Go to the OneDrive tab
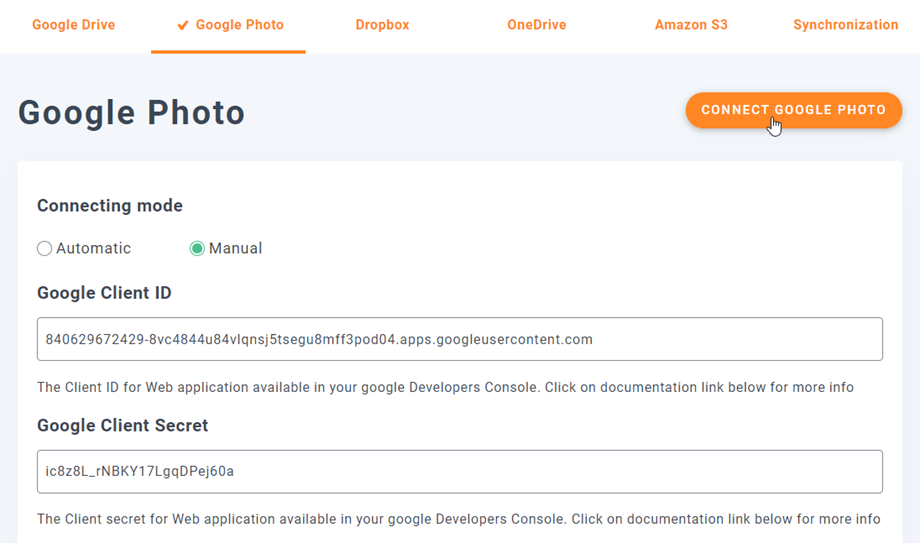This screenshot has height=543, width=920. 536,25
